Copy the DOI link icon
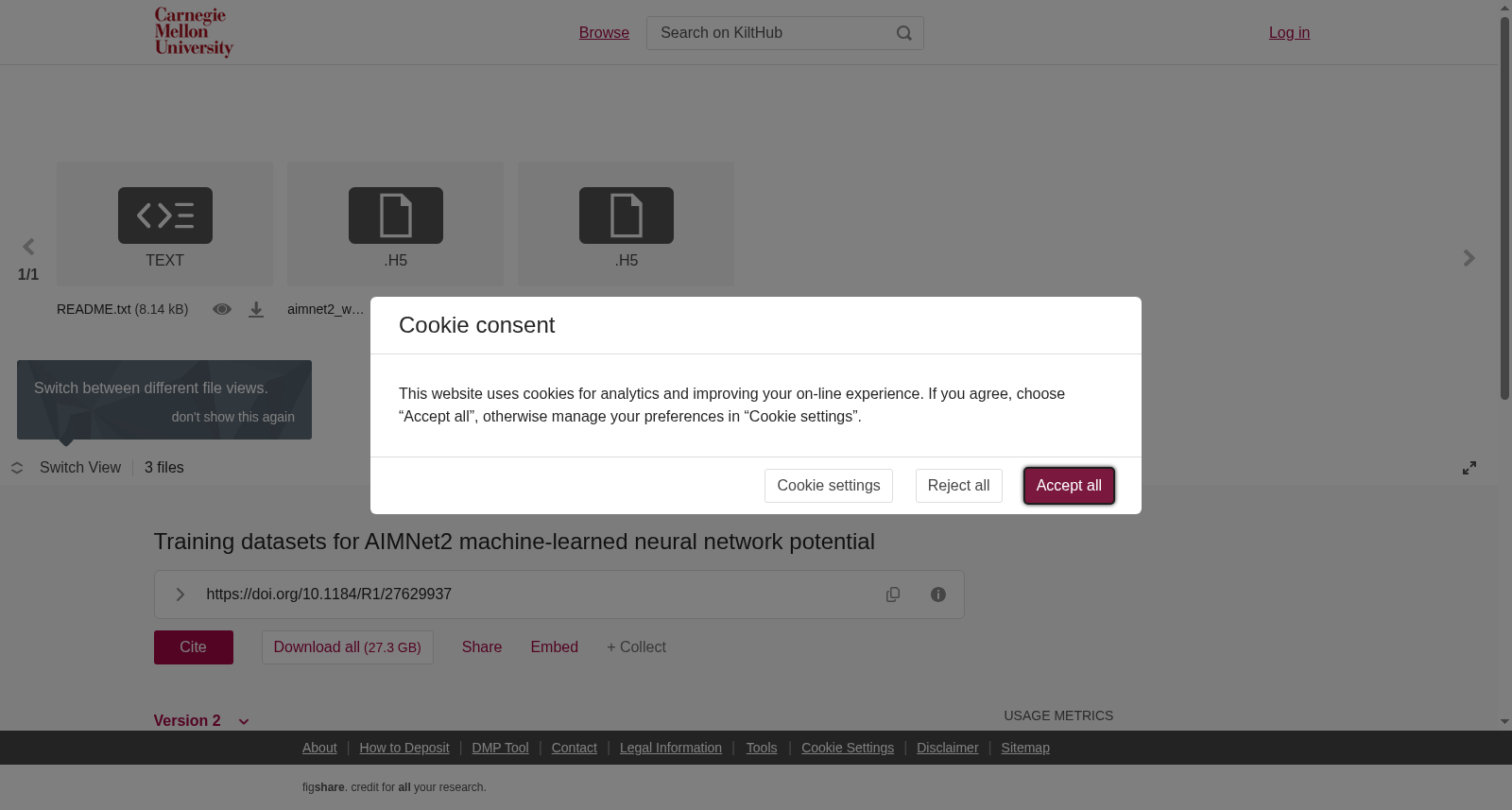This screenshot has width=1512, height=810. (x=893, y=595)
